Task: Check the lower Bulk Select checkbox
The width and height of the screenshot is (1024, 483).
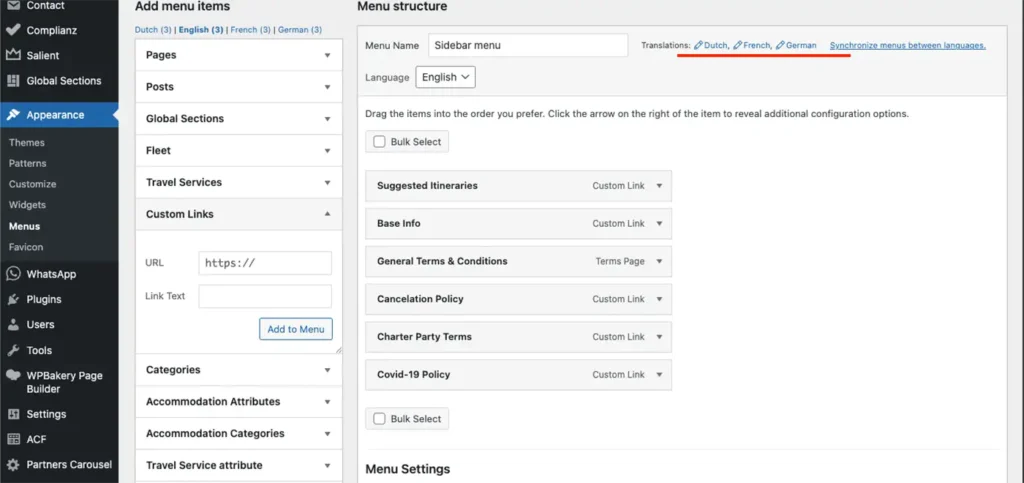Action: [379, 419]
